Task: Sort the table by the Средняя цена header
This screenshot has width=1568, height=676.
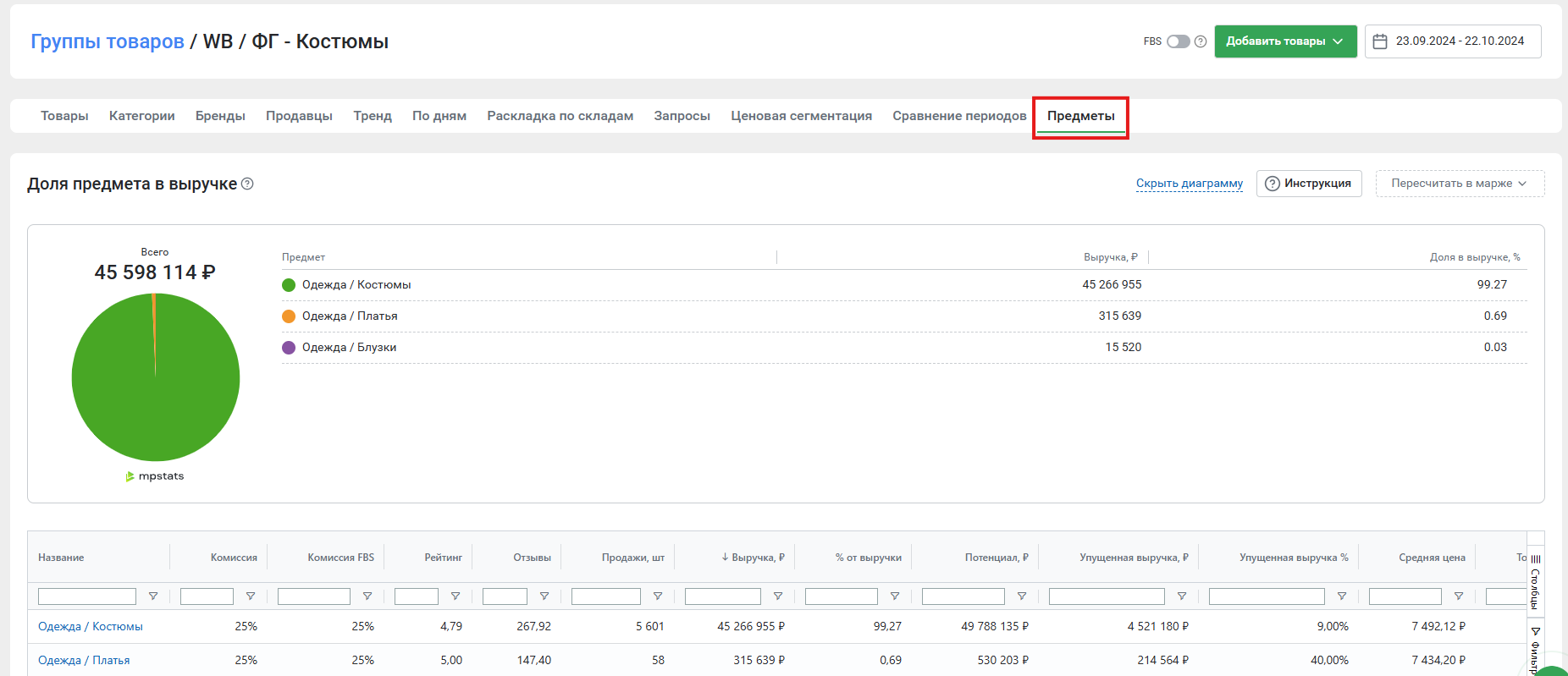Action: [x=1432, y=558]
